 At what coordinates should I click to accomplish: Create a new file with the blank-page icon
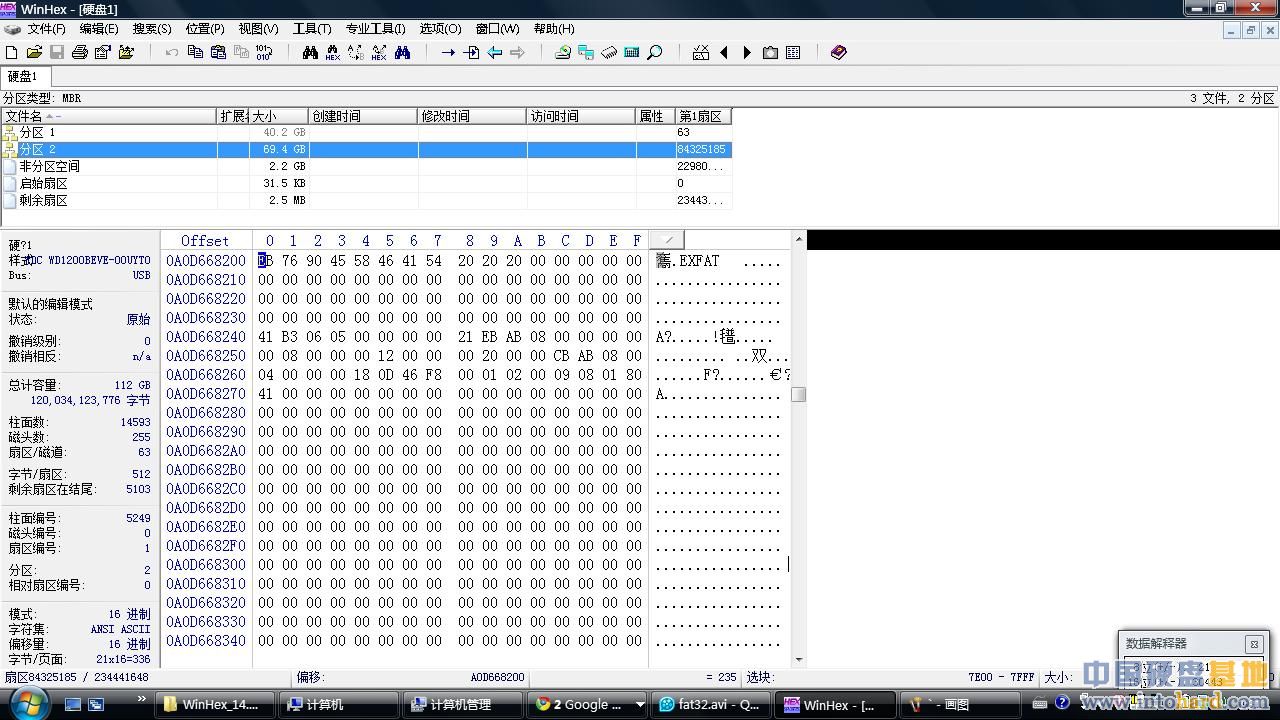(x=12, y=52)
